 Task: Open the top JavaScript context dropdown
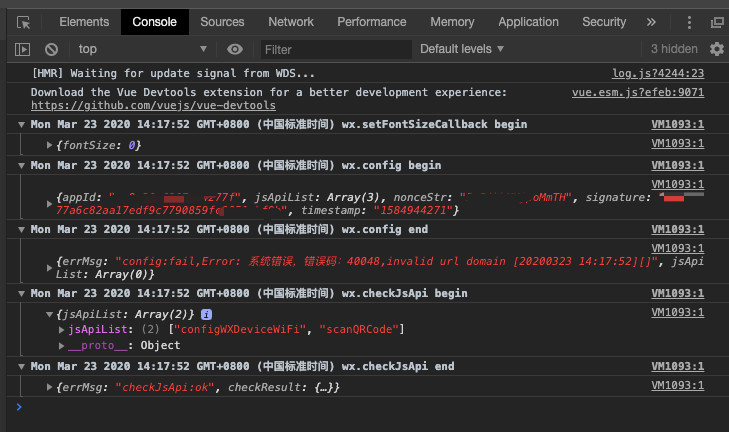point(142,49)
